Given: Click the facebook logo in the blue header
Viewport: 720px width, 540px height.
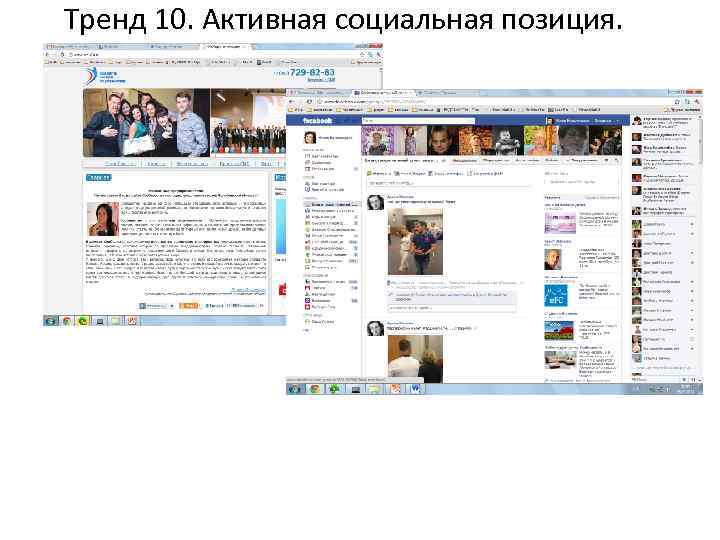Looking at the screenshot, I should [317, 121].
